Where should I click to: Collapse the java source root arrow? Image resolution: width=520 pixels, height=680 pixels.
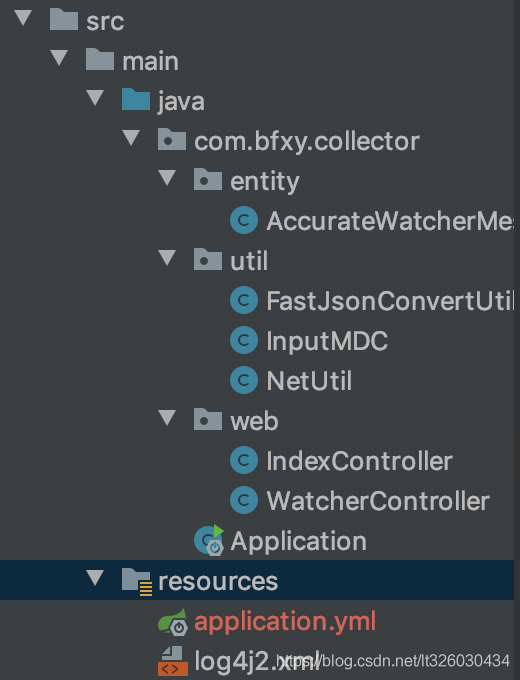[x=95, y=98]
